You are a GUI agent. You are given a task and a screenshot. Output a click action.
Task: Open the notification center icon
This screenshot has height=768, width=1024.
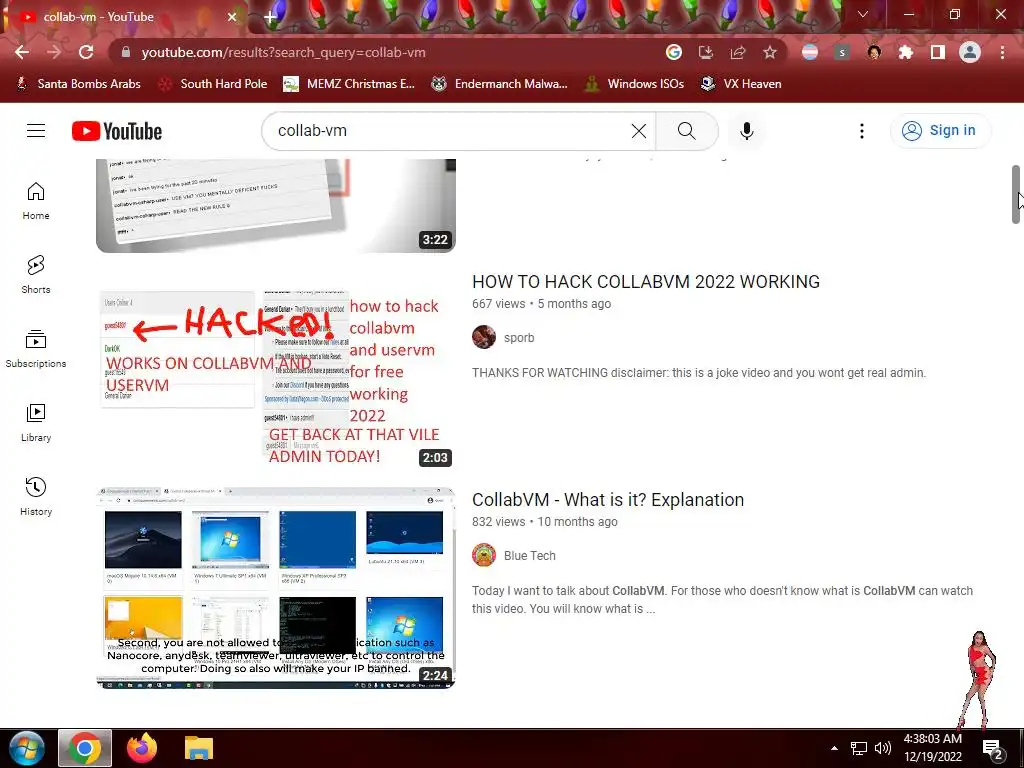(993, 750)
